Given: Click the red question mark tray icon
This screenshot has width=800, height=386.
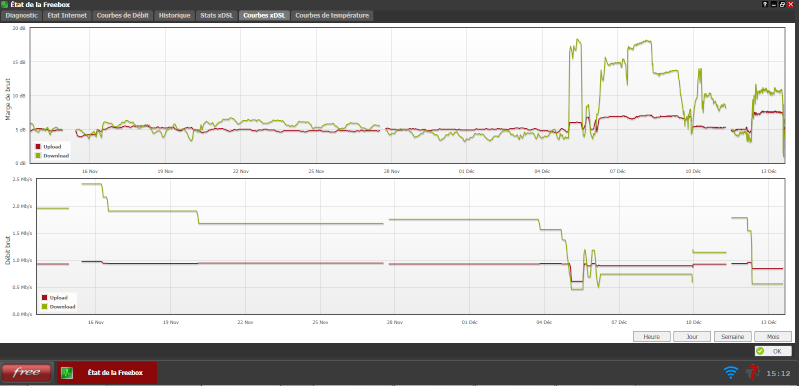Looking at the screenshot, I should click(753, 372).
